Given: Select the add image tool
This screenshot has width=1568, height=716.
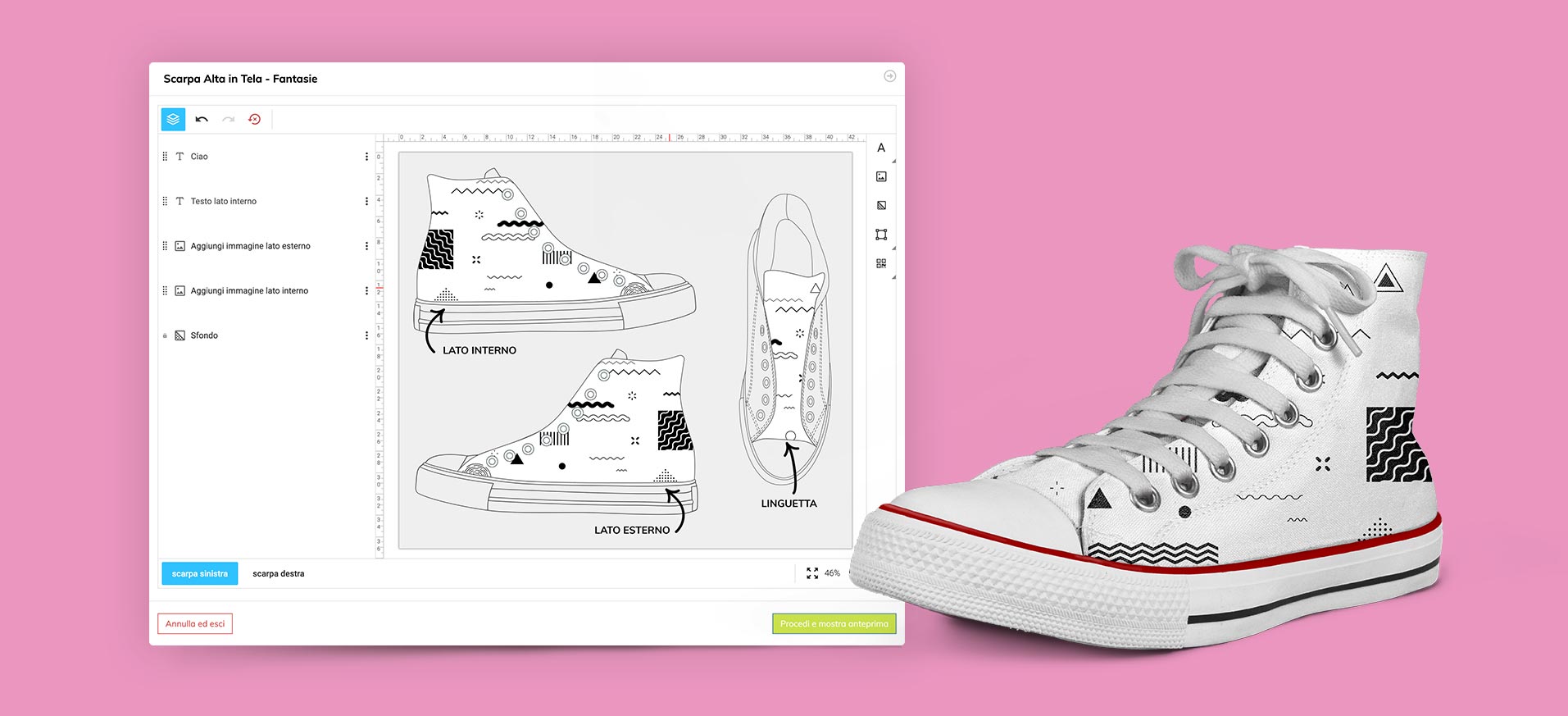Looking at the screenshot, I should tap(881, 177).
